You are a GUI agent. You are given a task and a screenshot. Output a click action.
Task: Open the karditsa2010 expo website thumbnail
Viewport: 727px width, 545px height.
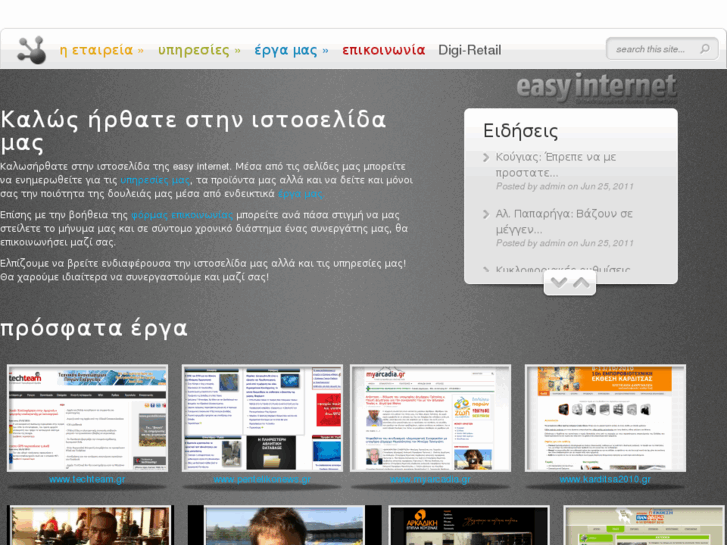click(x=605, y=418)
